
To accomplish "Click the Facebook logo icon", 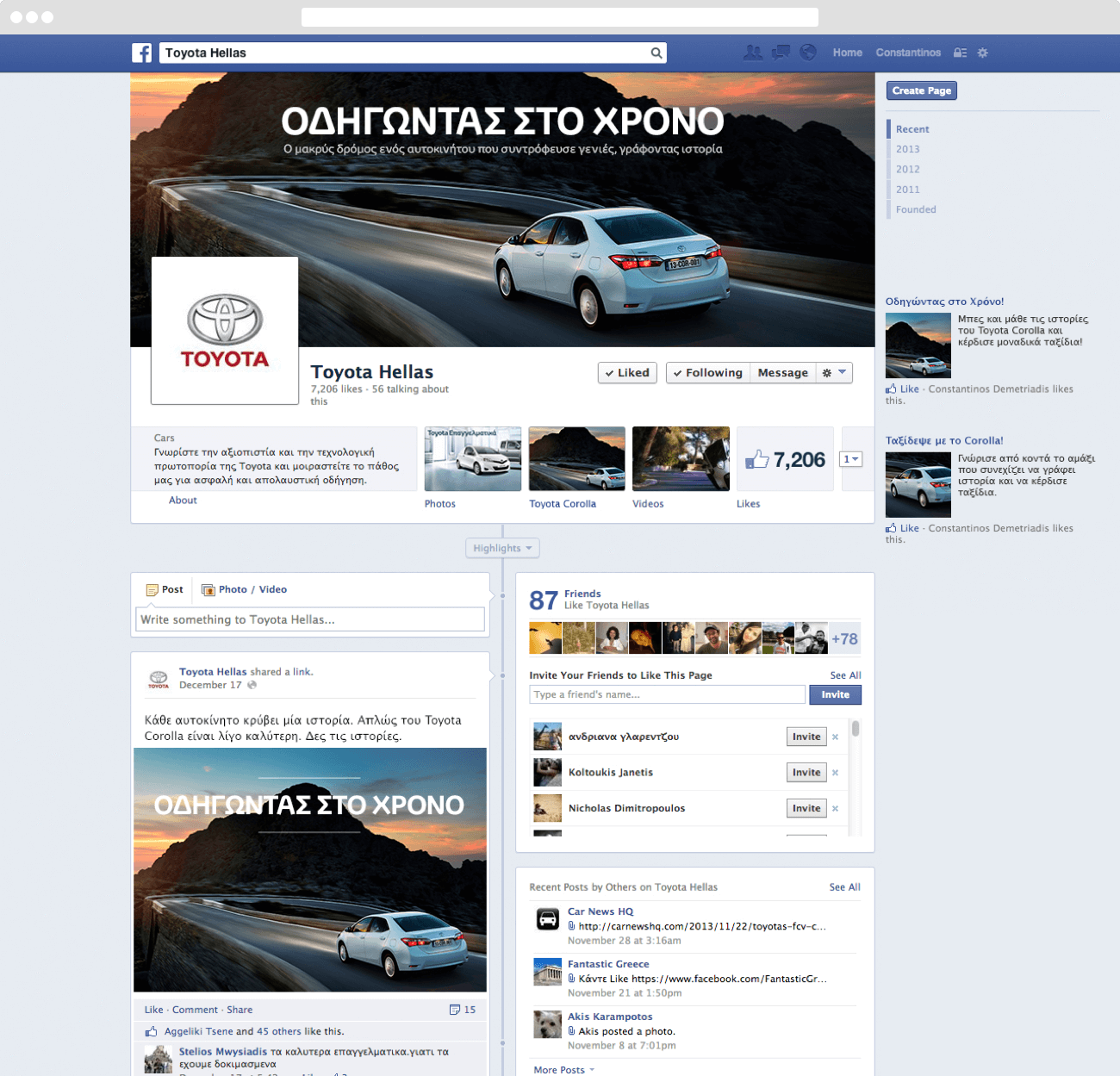I will coord(142,53).
